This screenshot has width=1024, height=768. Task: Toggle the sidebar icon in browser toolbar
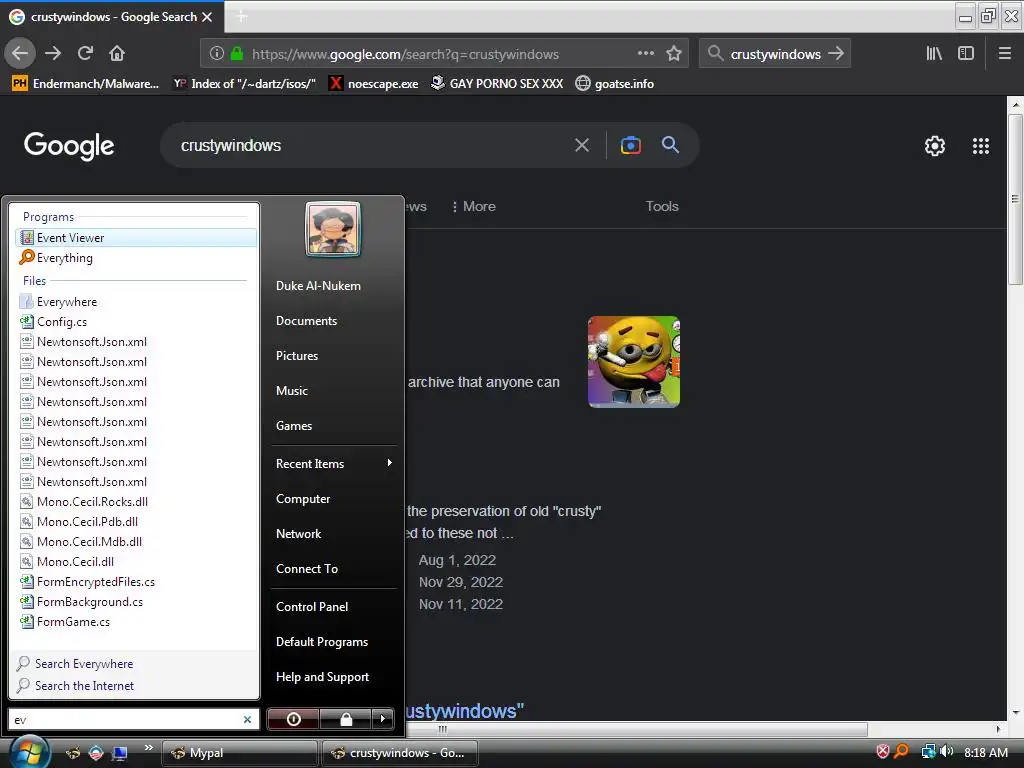(x=966, y=53)
